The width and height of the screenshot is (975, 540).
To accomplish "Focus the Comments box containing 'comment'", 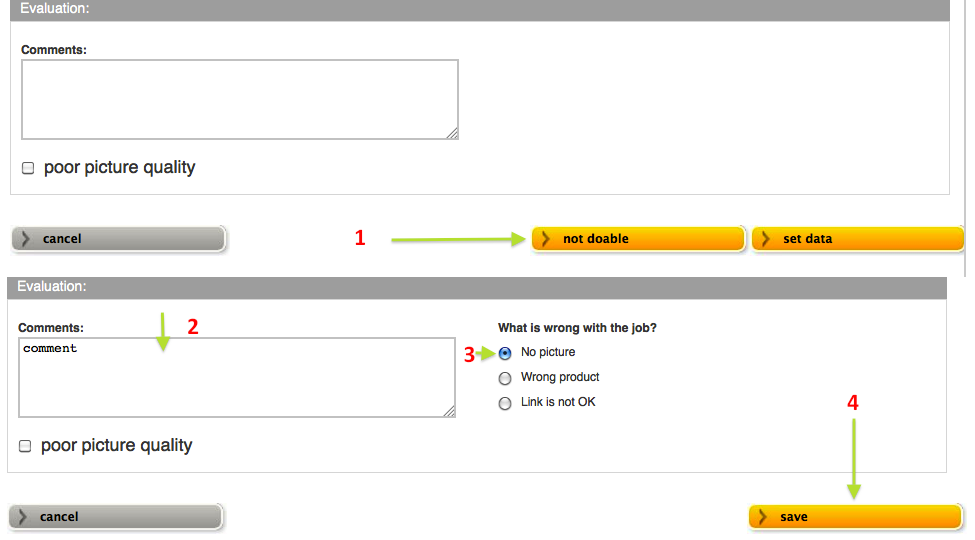I will point(237,378).
